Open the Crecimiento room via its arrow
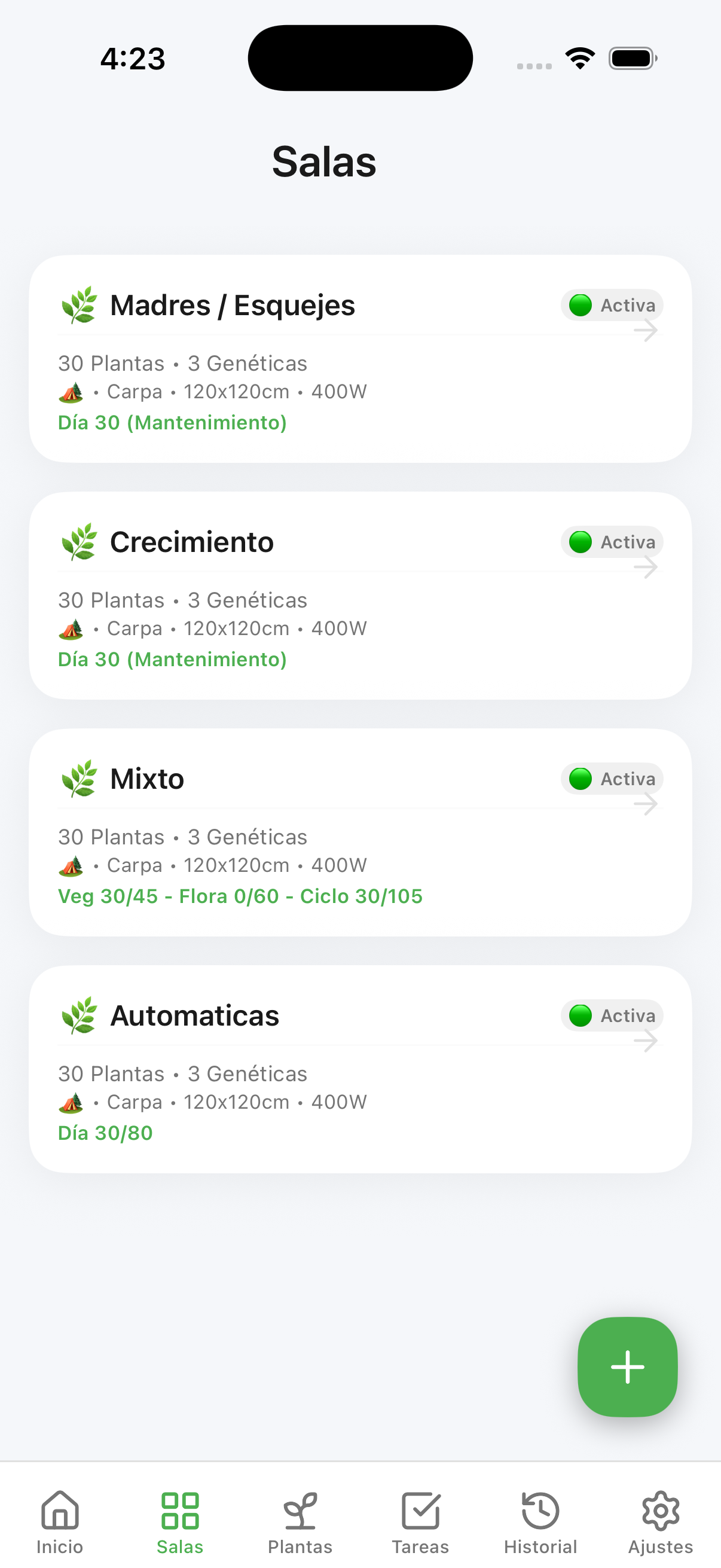This screenshot has height=1568, width=721. click(x=646, y=568)
